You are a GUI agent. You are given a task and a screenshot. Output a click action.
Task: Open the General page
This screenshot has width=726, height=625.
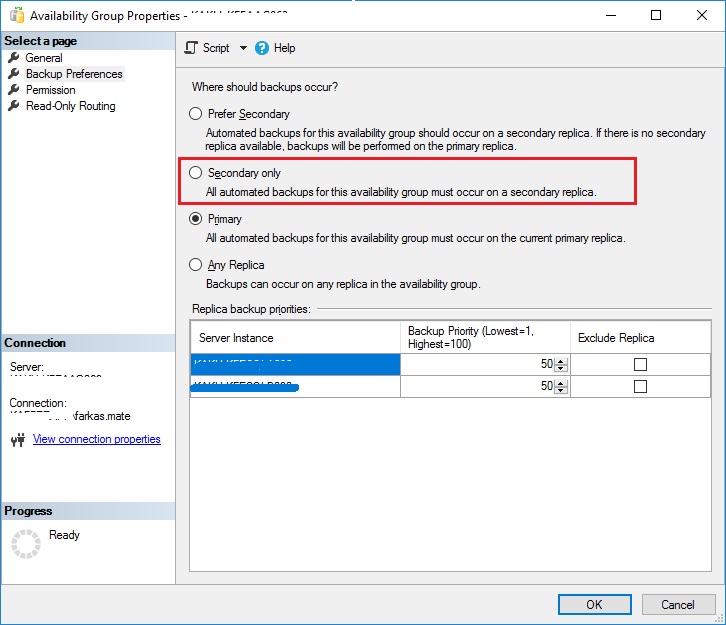pyautogui.click(x=44, y=58)
